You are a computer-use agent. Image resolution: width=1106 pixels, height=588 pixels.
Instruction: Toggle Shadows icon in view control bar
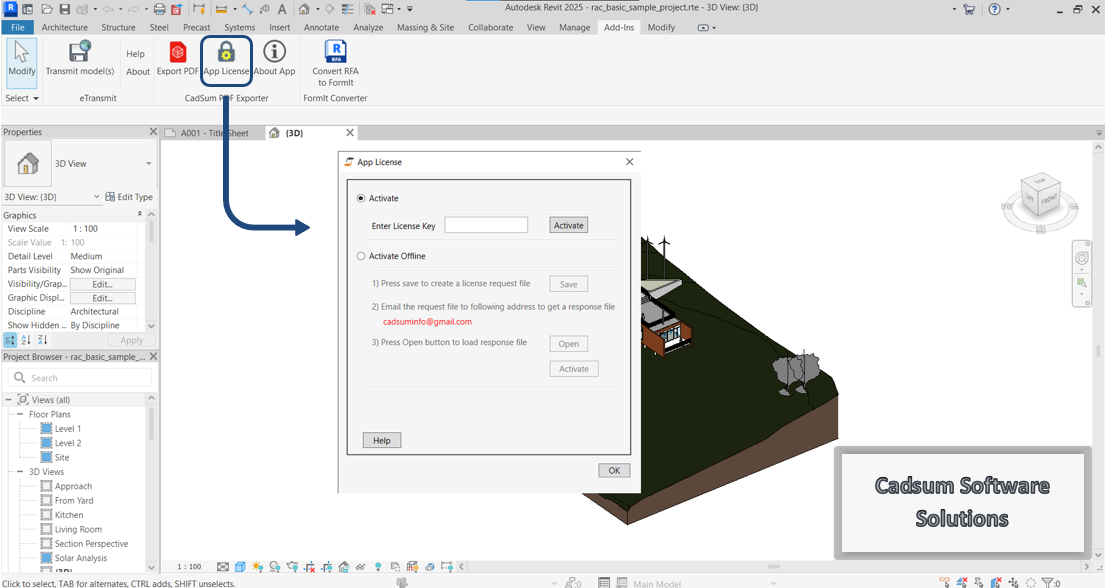[x=275, y=567]
